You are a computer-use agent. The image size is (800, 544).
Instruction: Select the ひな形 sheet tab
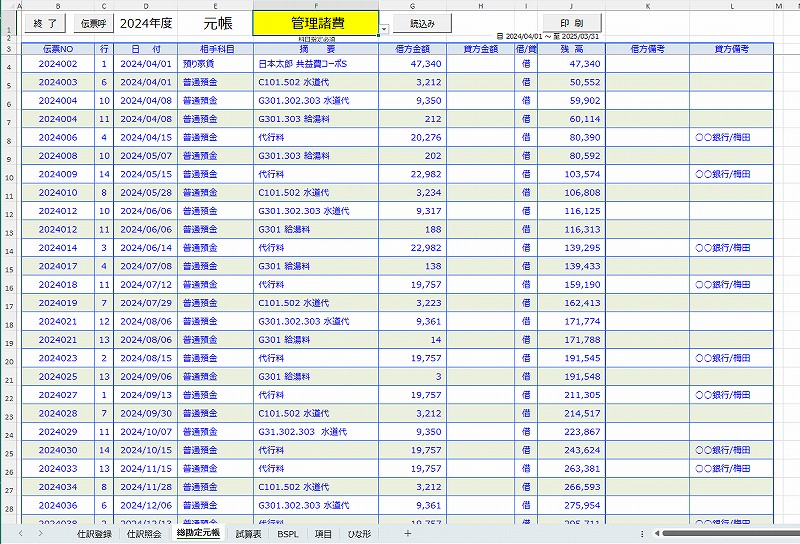359,534
